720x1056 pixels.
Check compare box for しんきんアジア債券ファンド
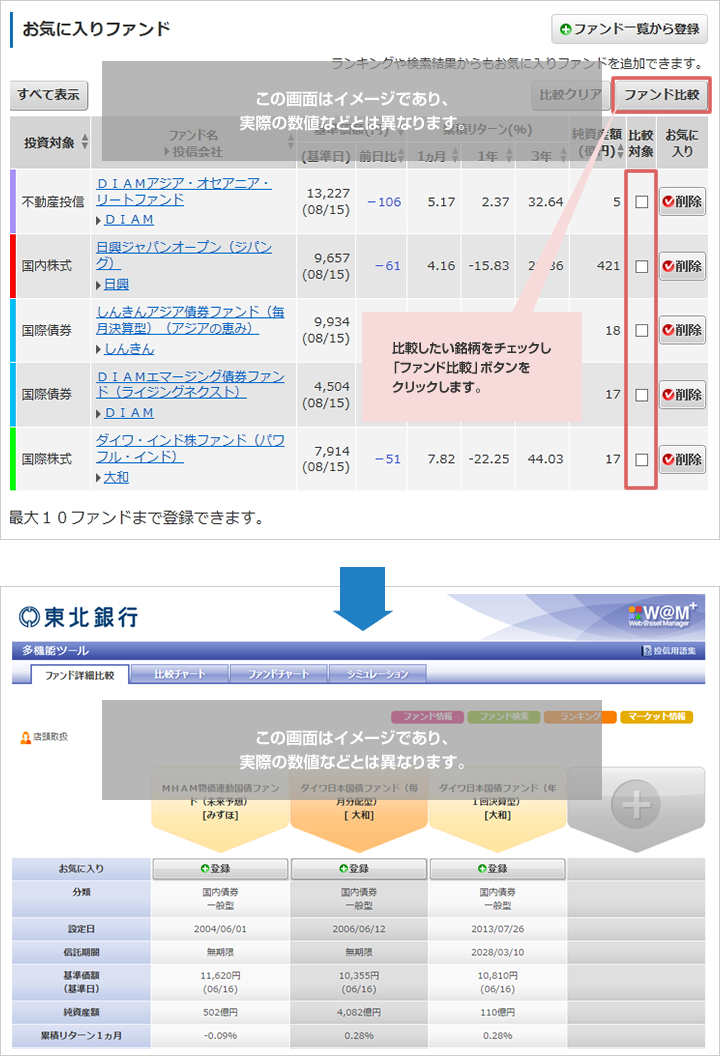[642, 331]
